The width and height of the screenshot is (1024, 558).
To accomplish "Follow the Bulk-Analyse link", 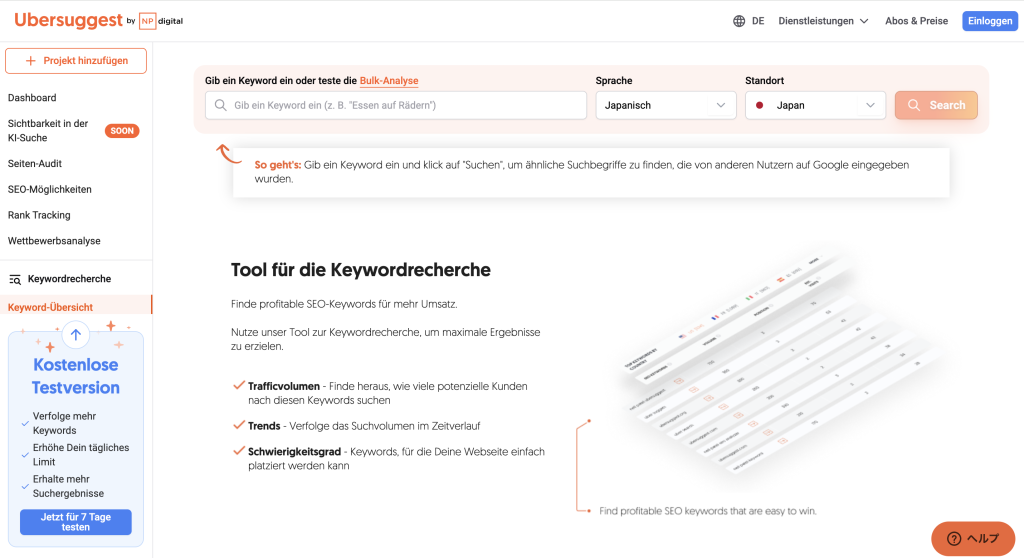I will coord(389,81).
